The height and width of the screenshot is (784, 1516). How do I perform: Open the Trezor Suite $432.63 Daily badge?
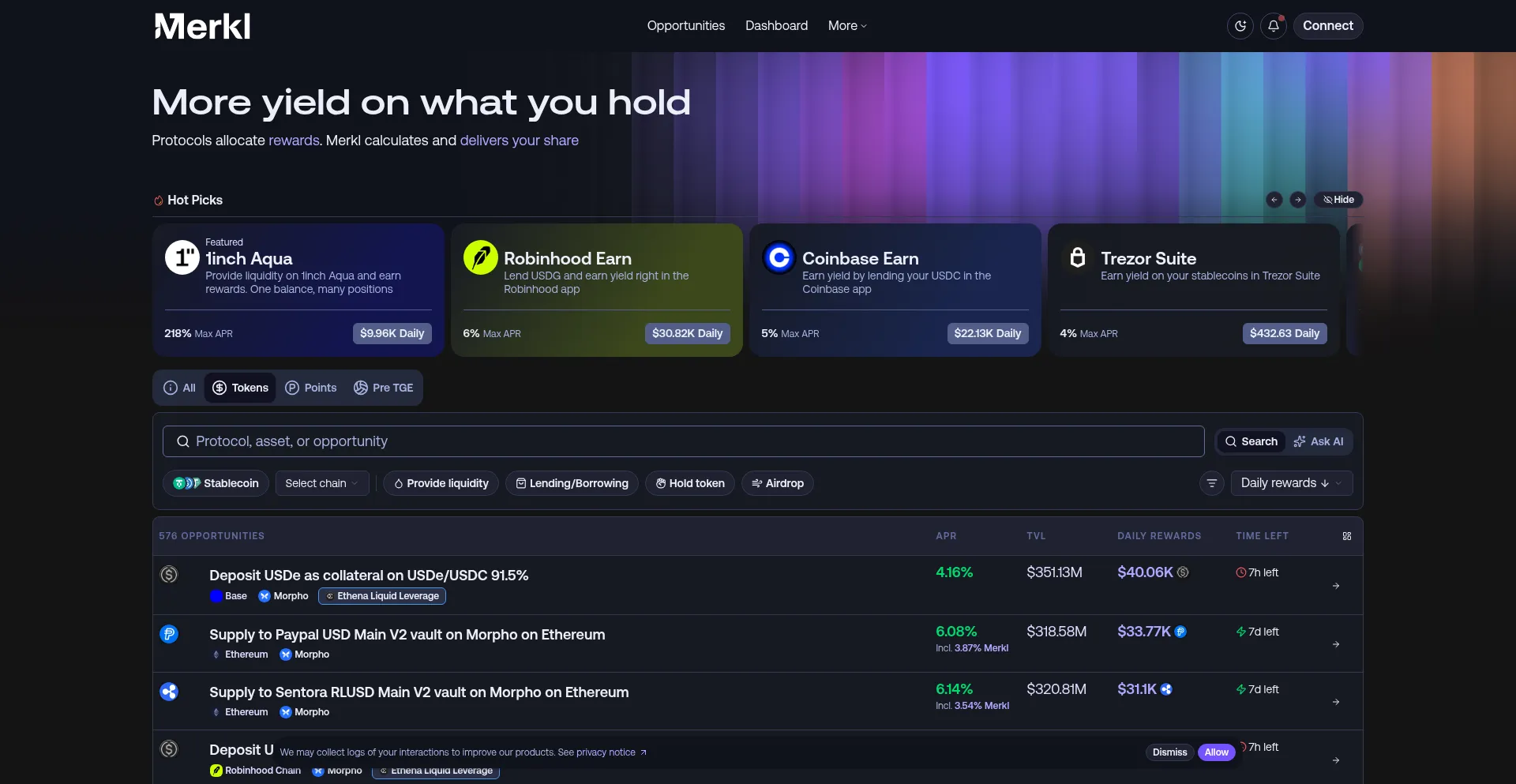click(x=1285, y=333)
